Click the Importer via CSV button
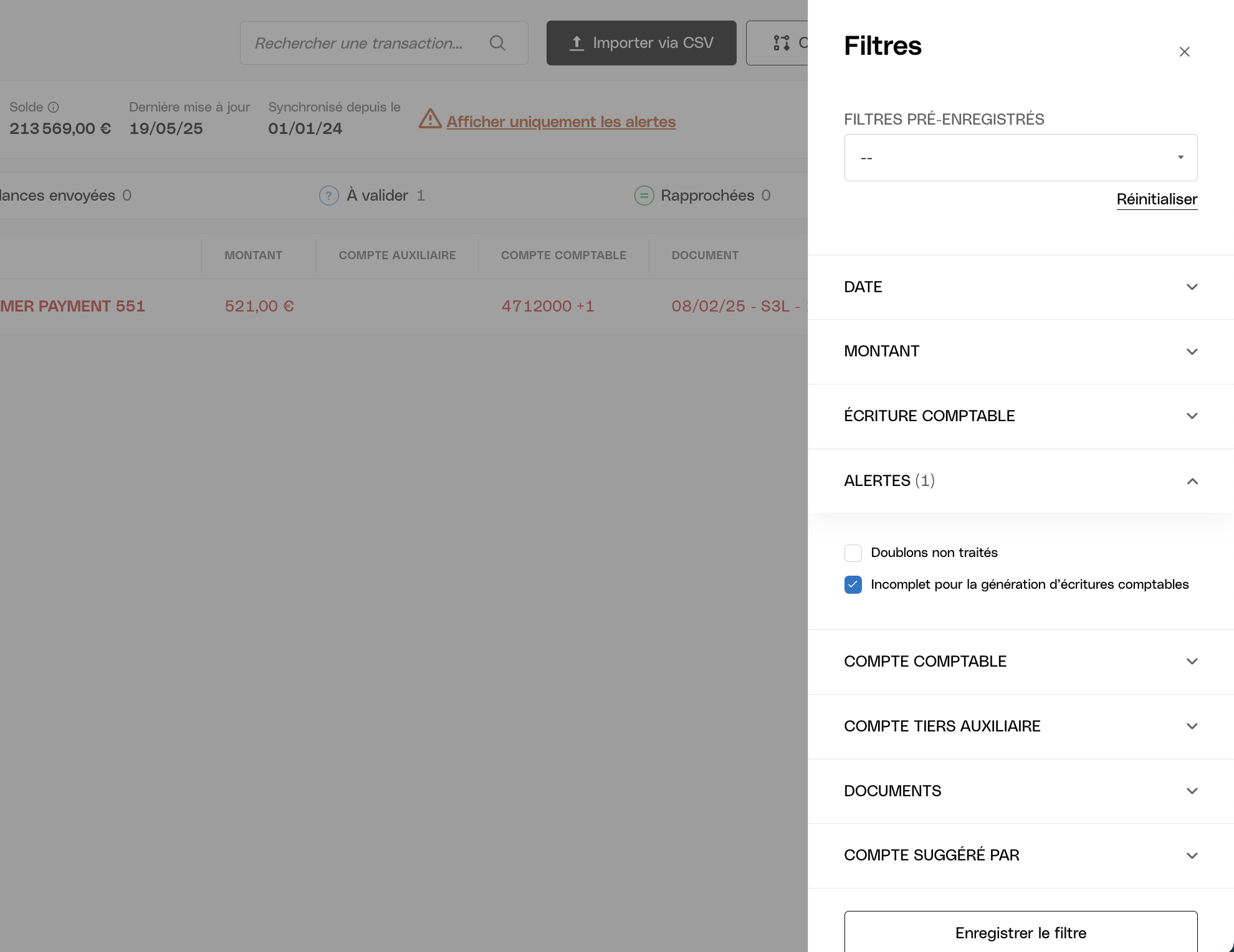This screenshot has width=1234, height=952. click(x=641, y=43)
